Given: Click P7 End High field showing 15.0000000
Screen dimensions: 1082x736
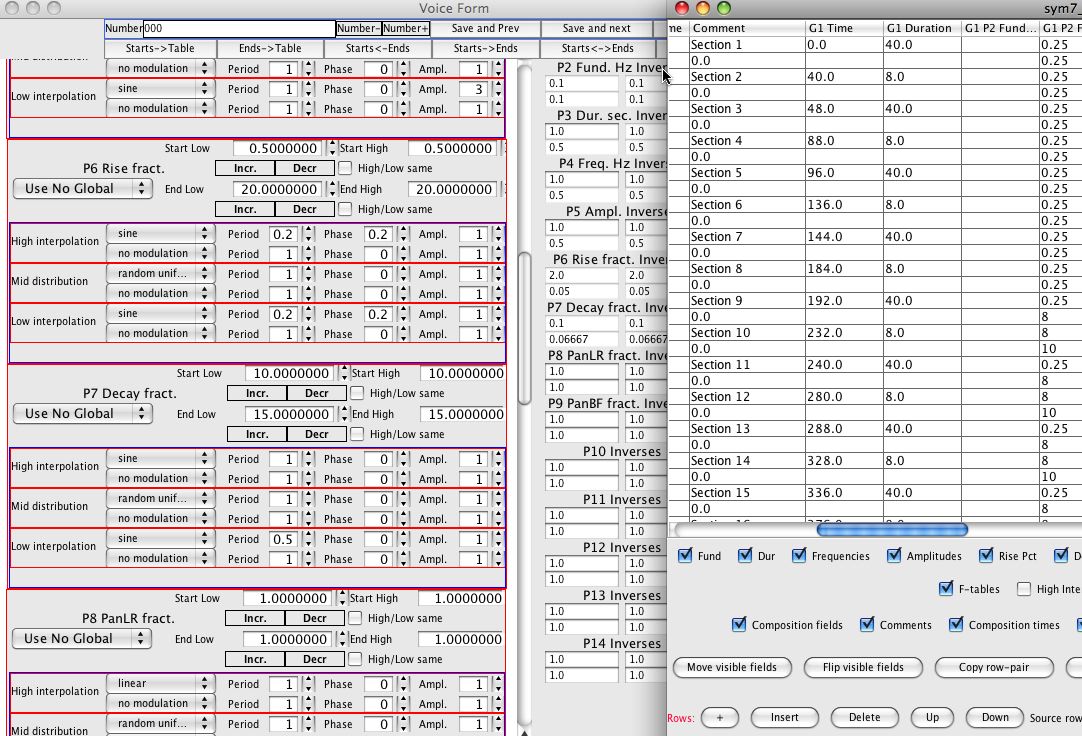Looking at the screenshot, I should 464,414.
